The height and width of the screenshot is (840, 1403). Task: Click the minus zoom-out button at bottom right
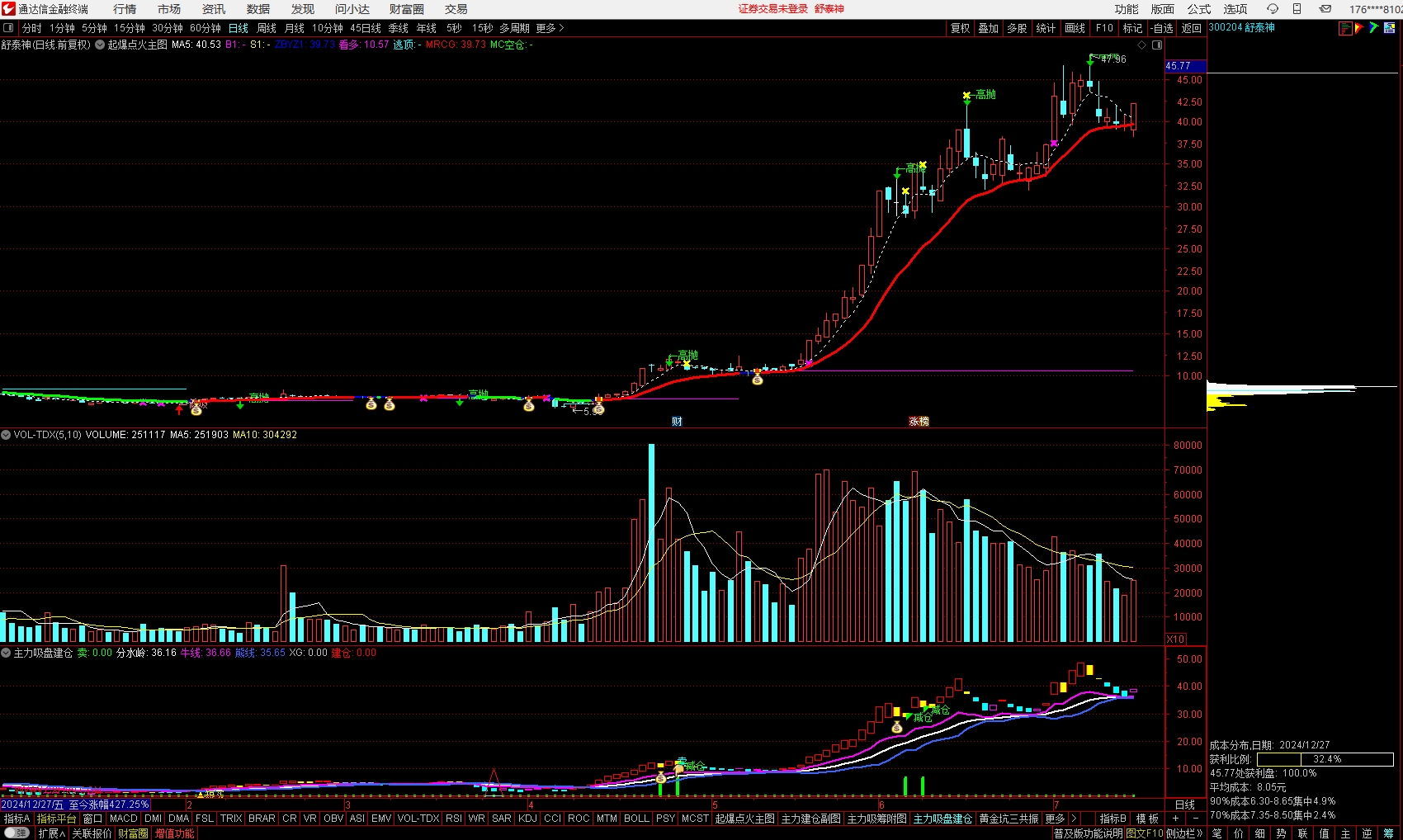pos(1195,819)
